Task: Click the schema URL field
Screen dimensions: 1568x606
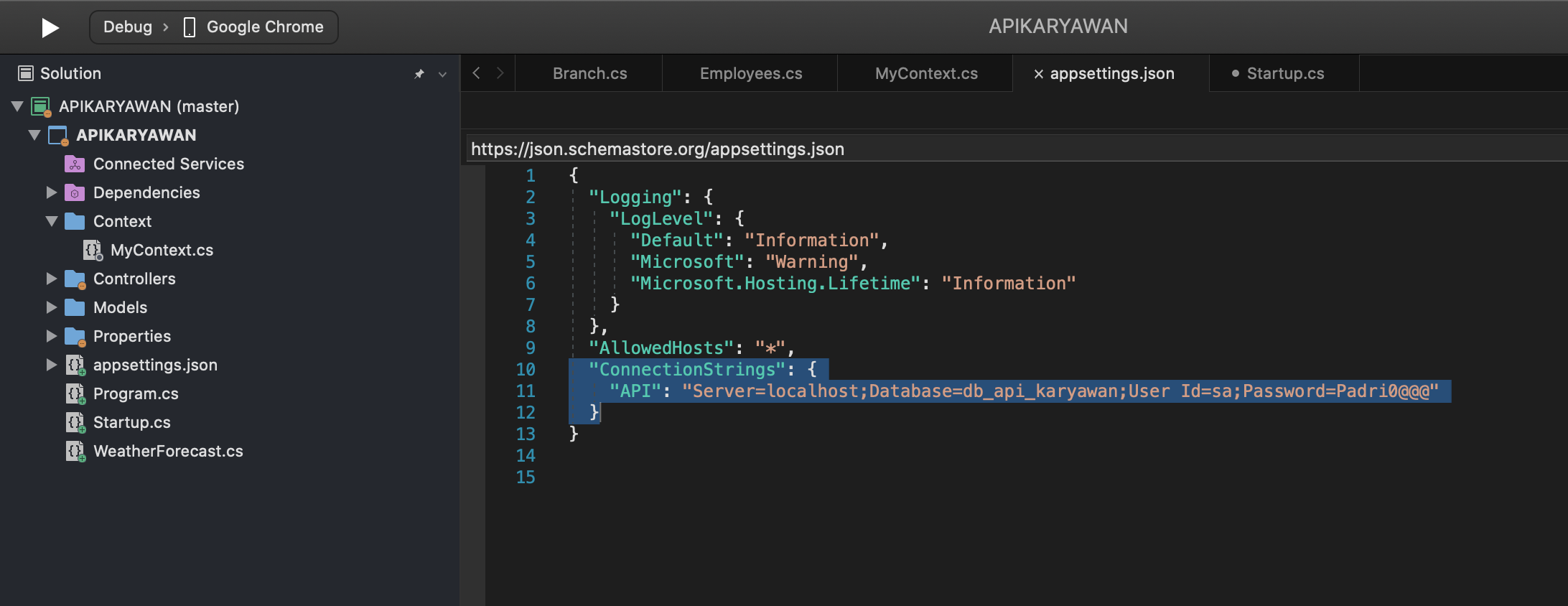Action: [x=1016, y=149]
